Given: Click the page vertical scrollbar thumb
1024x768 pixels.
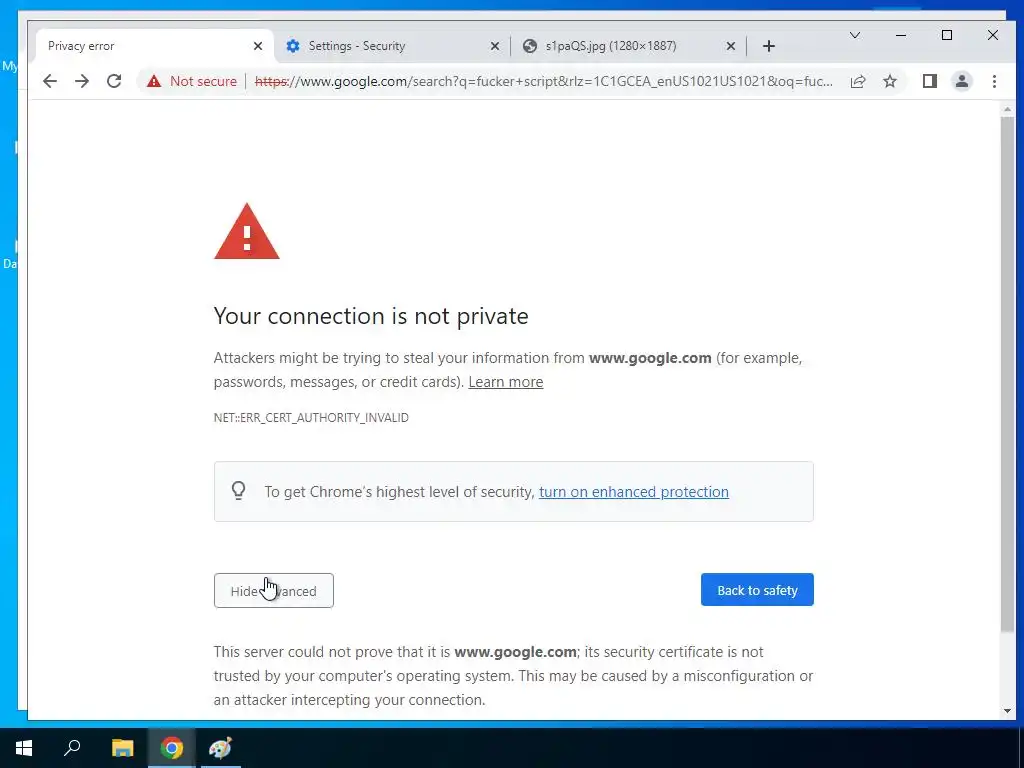Looking at the screenshot, I should [x=1008, y=374].
